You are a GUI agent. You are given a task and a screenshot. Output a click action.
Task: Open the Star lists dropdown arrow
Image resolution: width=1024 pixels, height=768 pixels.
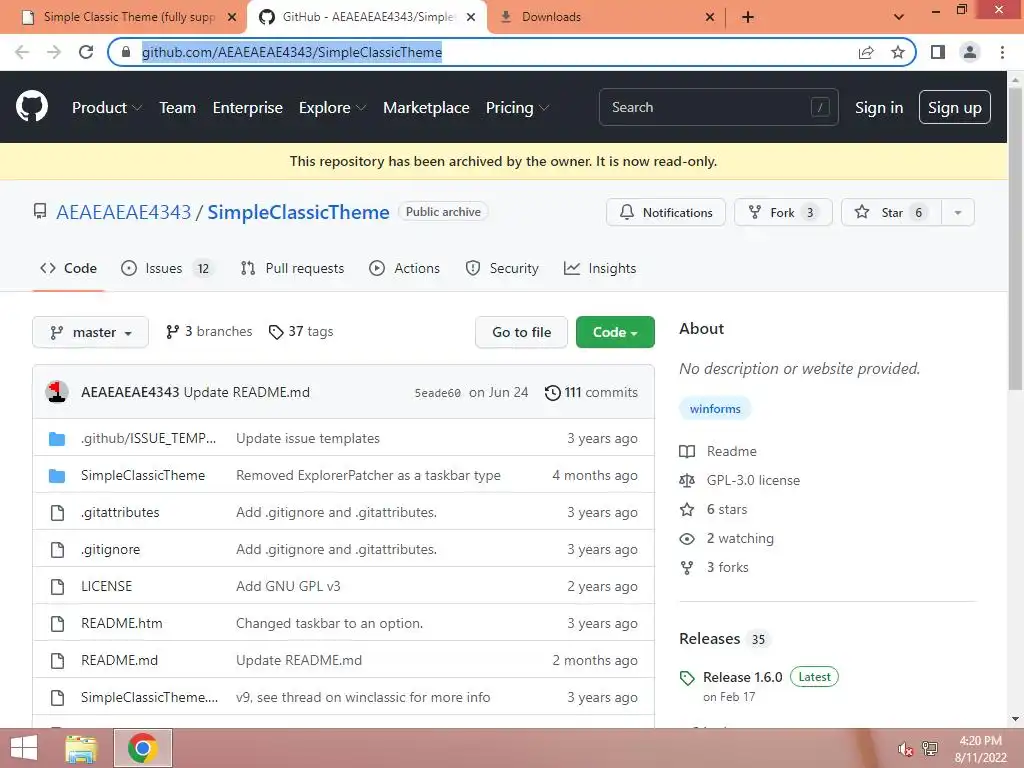[x=957, y=212]
